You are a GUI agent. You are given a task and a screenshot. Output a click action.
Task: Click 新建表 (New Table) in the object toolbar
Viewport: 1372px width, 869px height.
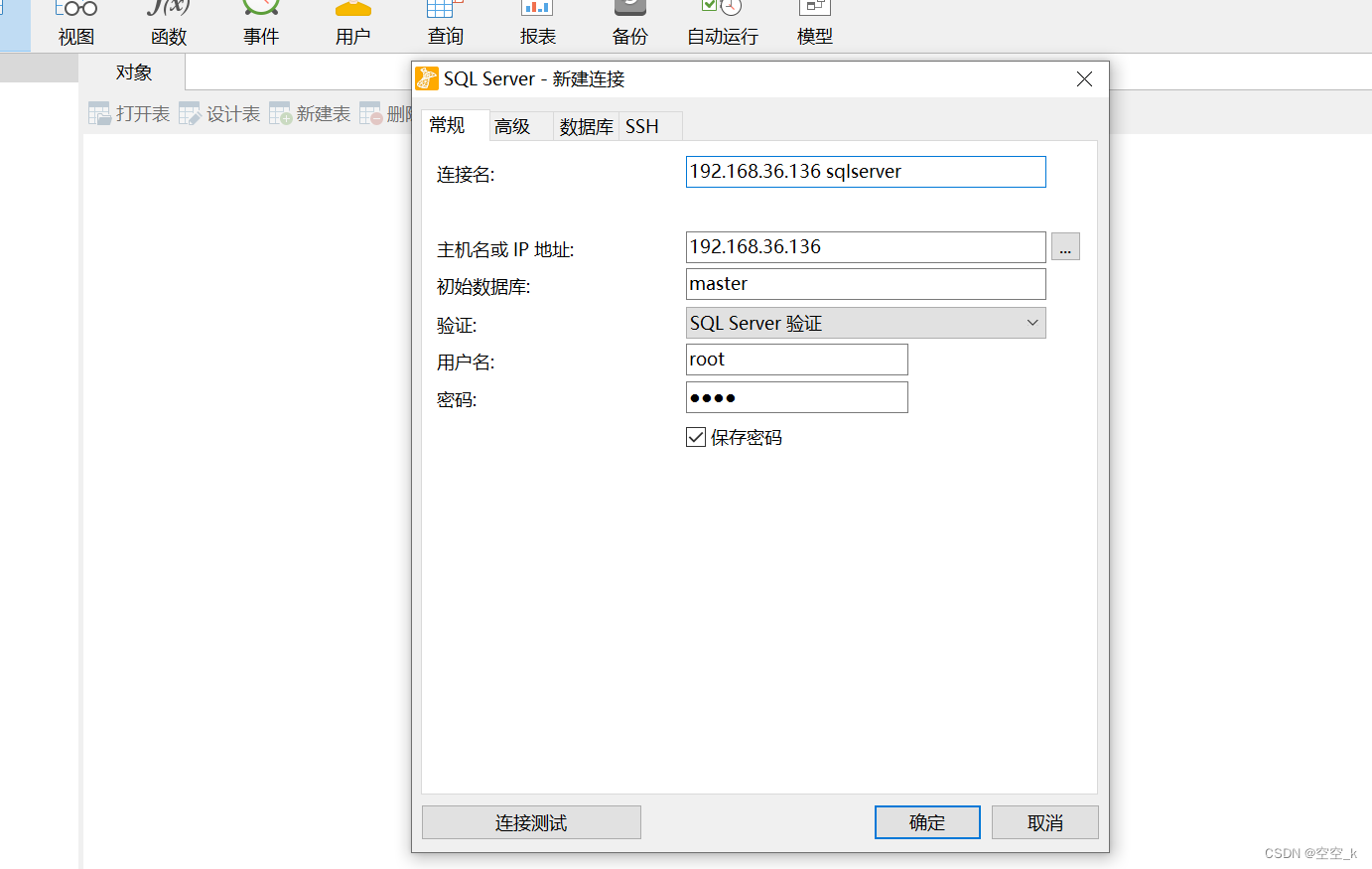click(310, 114)
